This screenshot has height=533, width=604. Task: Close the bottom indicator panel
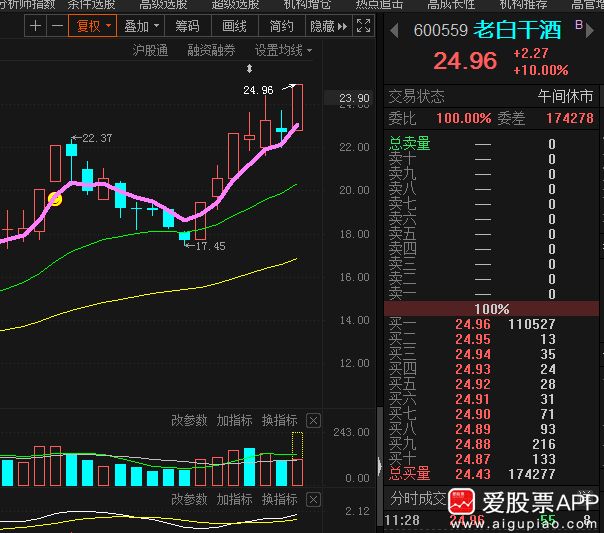313,500
